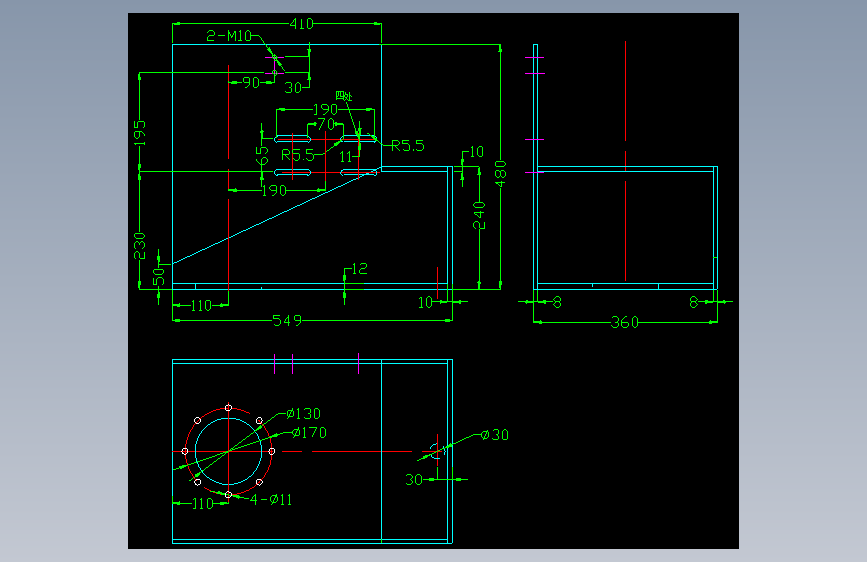This screenshot has width=867, height=562.
Task: Click the 190 dimension above the 70
Action: click(325, 110)
